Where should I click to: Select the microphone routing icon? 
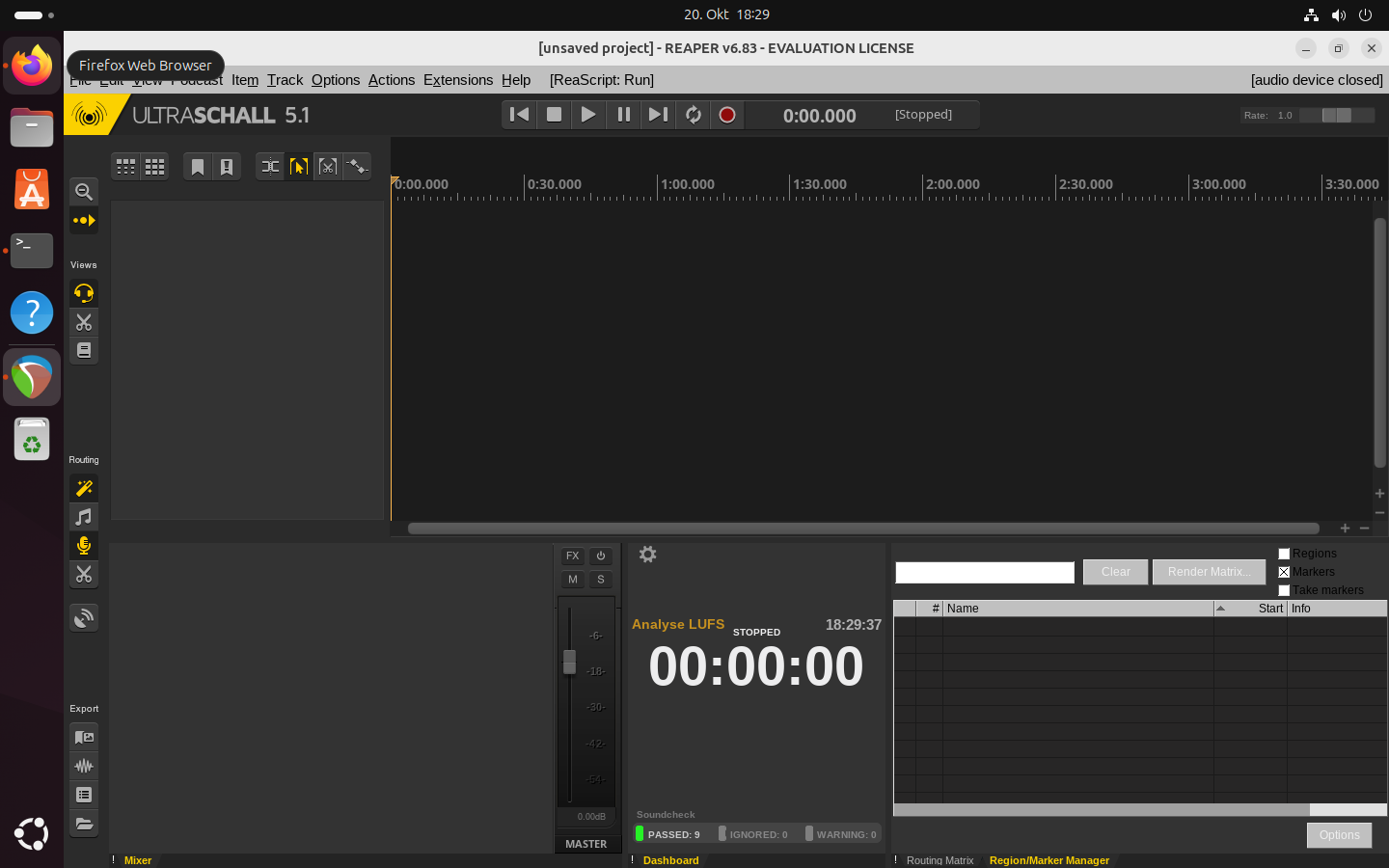click(x=84, y=546)
